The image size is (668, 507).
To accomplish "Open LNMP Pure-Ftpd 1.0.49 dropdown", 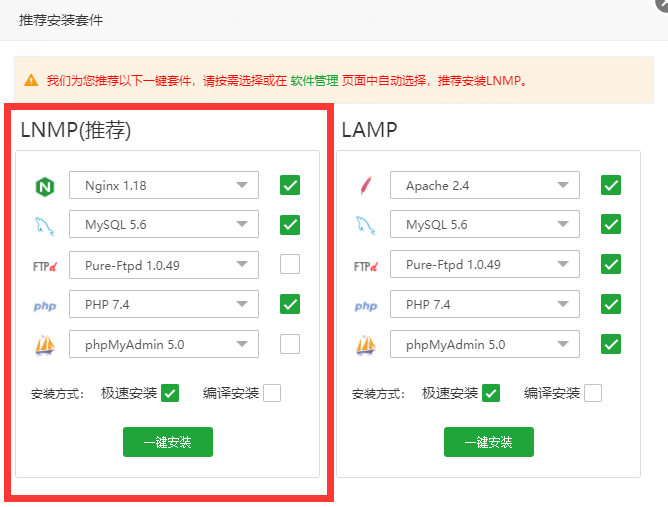I will point(164,265).
